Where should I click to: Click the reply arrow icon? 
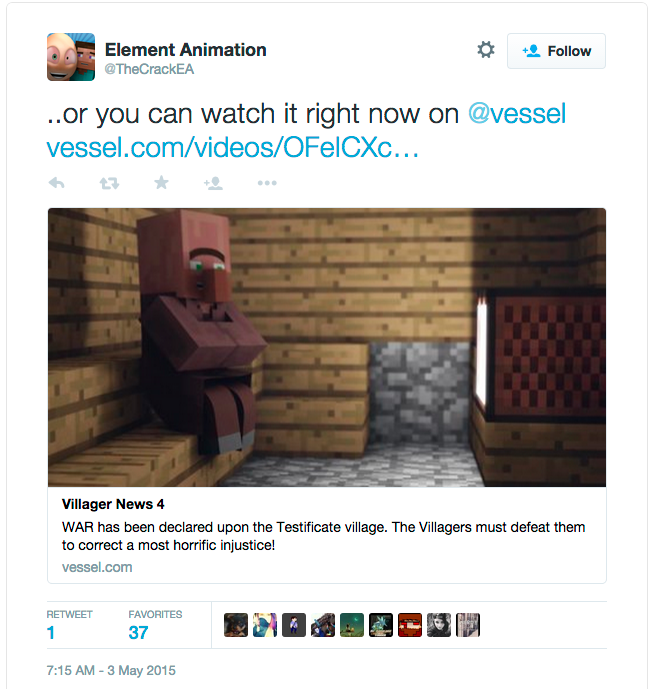56,183
